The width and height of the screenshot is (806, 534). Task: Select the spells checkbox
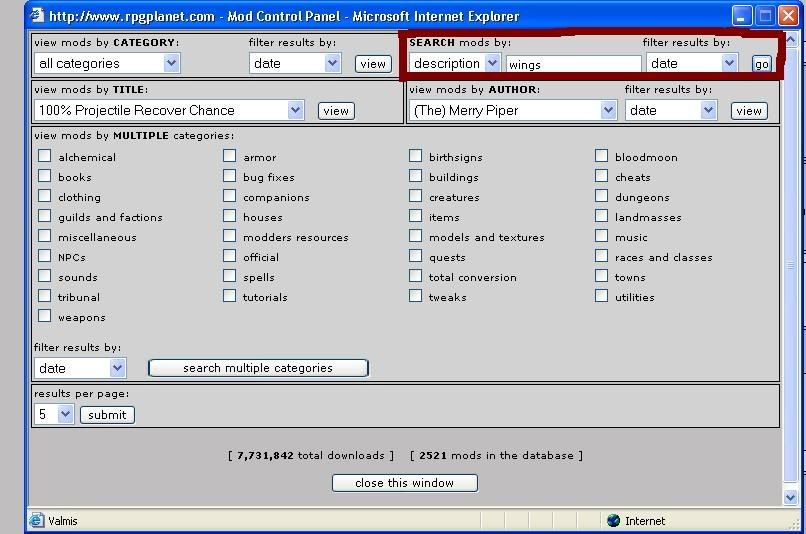coord(229,276)
